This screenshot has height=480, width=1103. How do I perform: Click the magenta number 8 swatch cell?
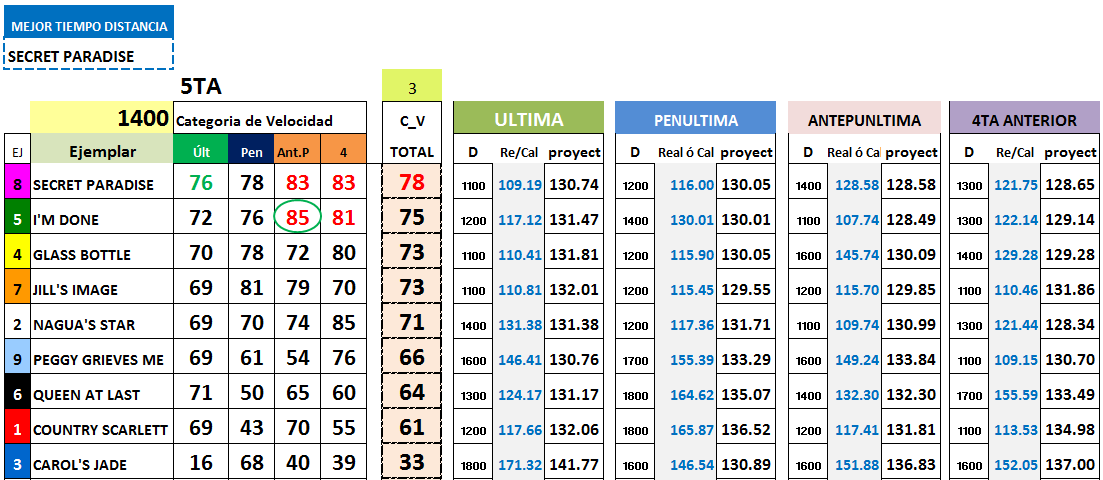click(x=17, y=184)
